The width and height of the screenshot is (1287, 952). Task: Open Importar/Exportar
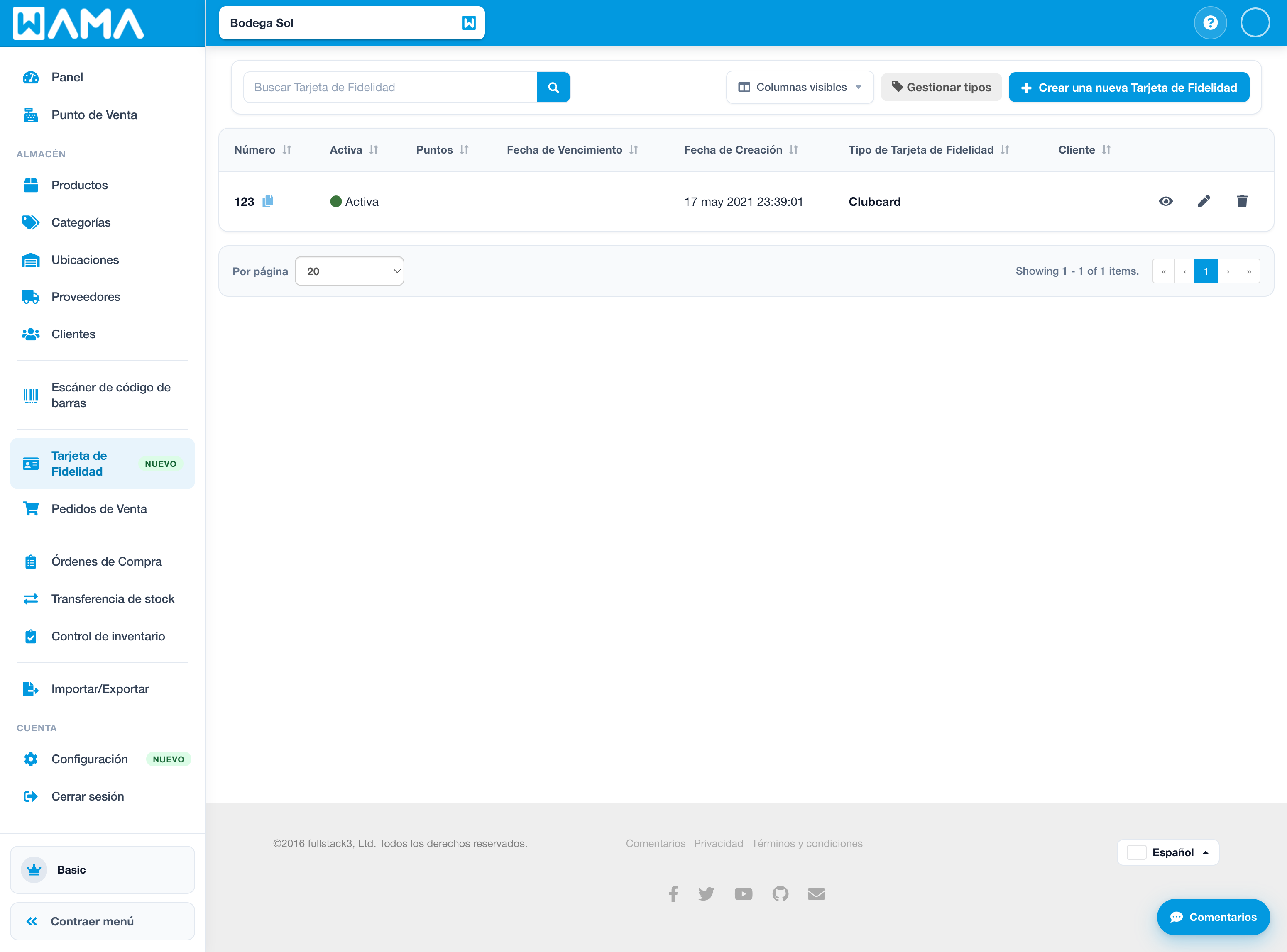pos(103,688)
